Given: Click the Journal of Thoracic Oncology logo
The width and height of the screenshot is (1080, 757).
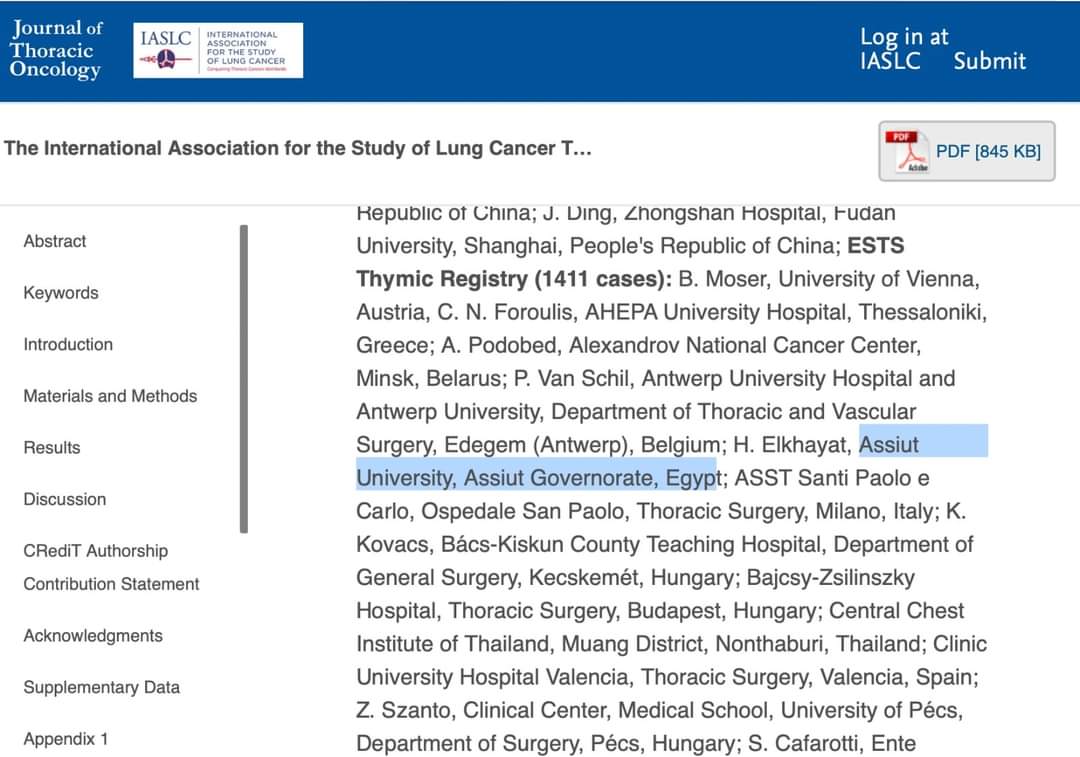Looking at the screenshot, I should (56, 49).
